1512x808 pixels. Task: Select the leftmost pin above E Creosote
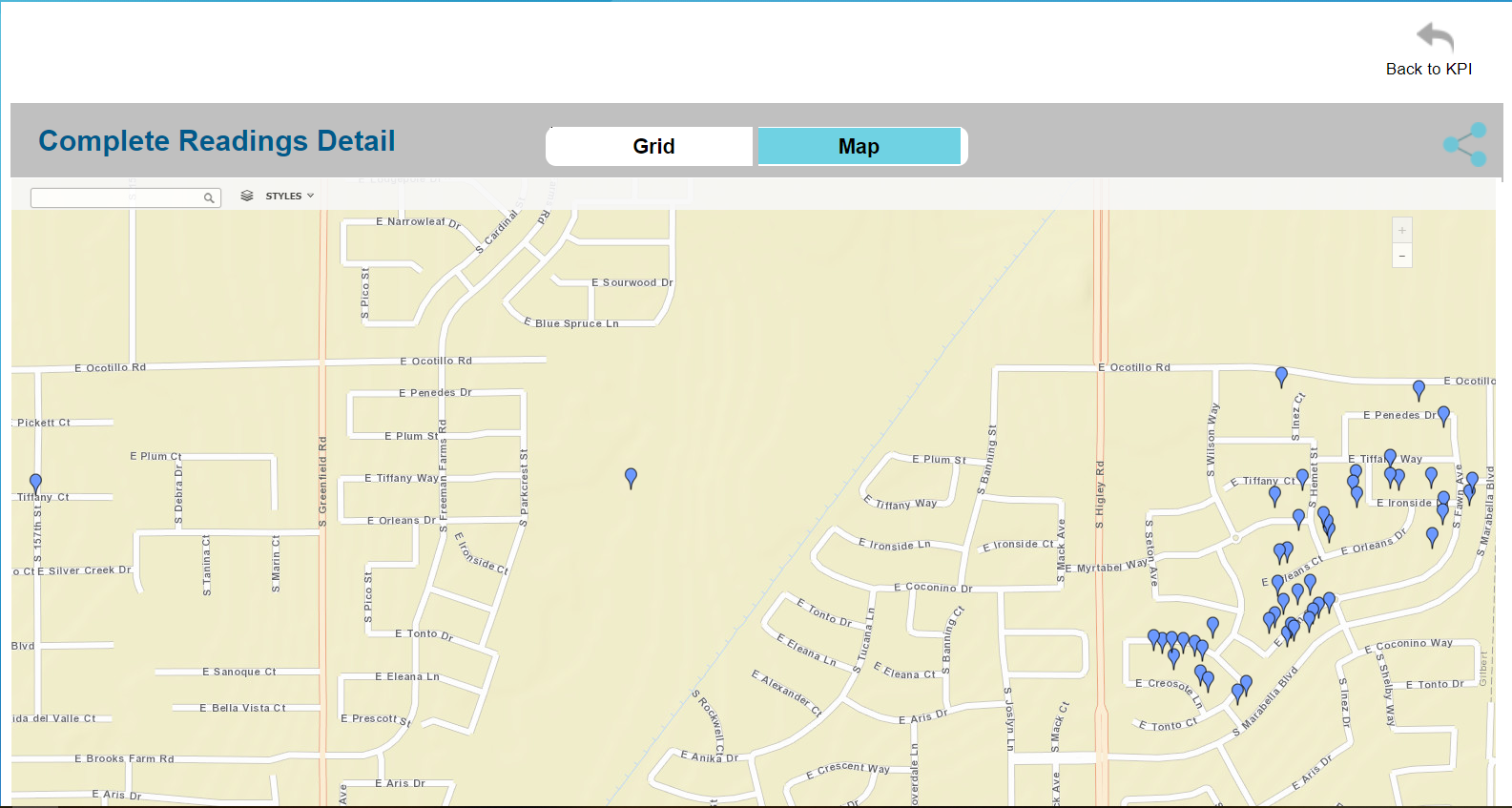tap(1153, 638)
